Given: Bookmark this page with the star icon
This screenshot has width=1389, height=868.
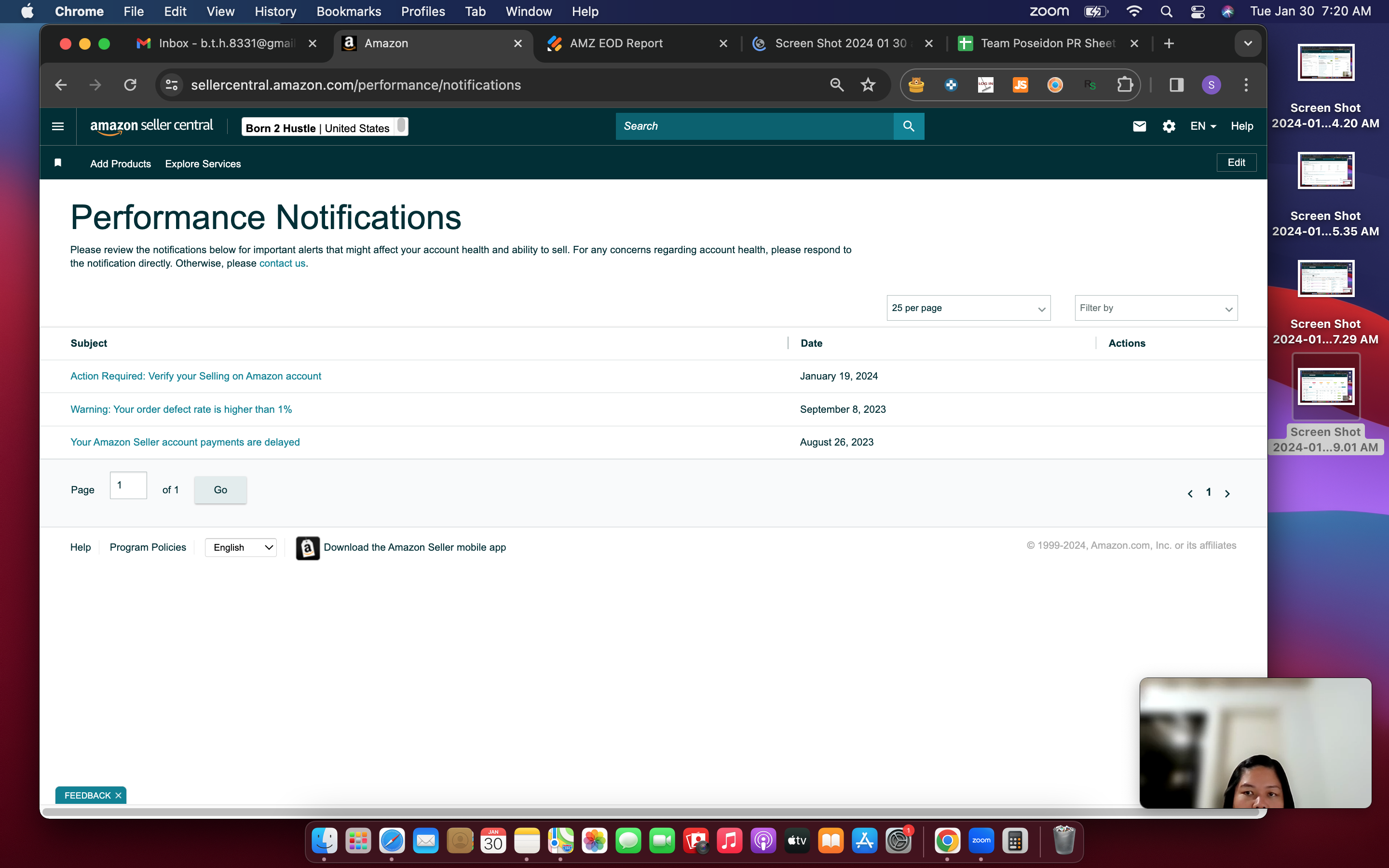Looking at the screenshot, I should pos(868,85).
